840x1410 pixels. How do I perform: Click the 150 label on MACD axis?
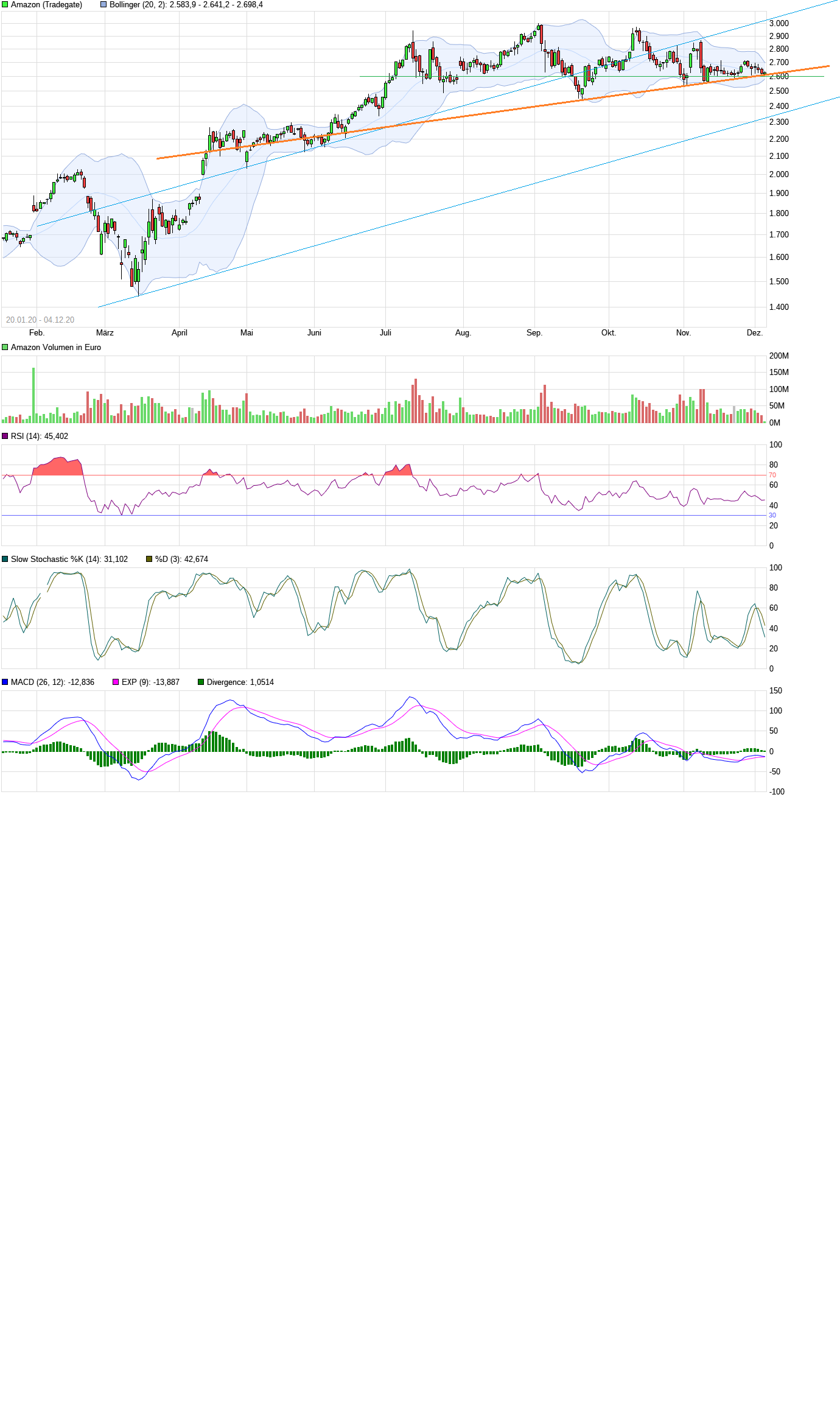[776, 691]
